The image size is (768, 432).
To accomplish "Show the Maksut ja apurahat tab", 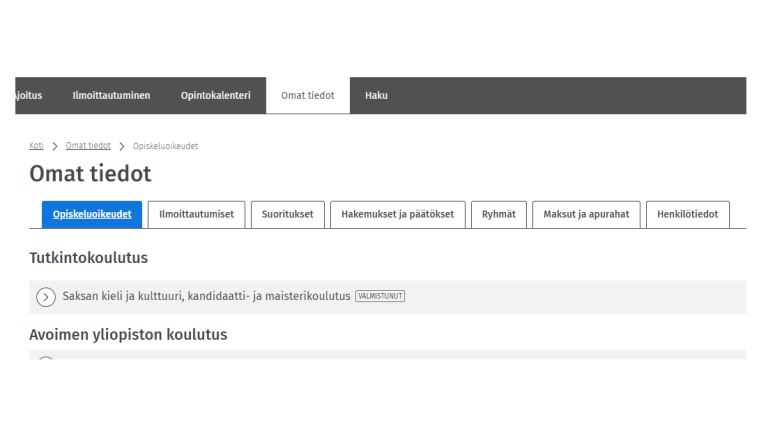I will (x=586, y=214).
